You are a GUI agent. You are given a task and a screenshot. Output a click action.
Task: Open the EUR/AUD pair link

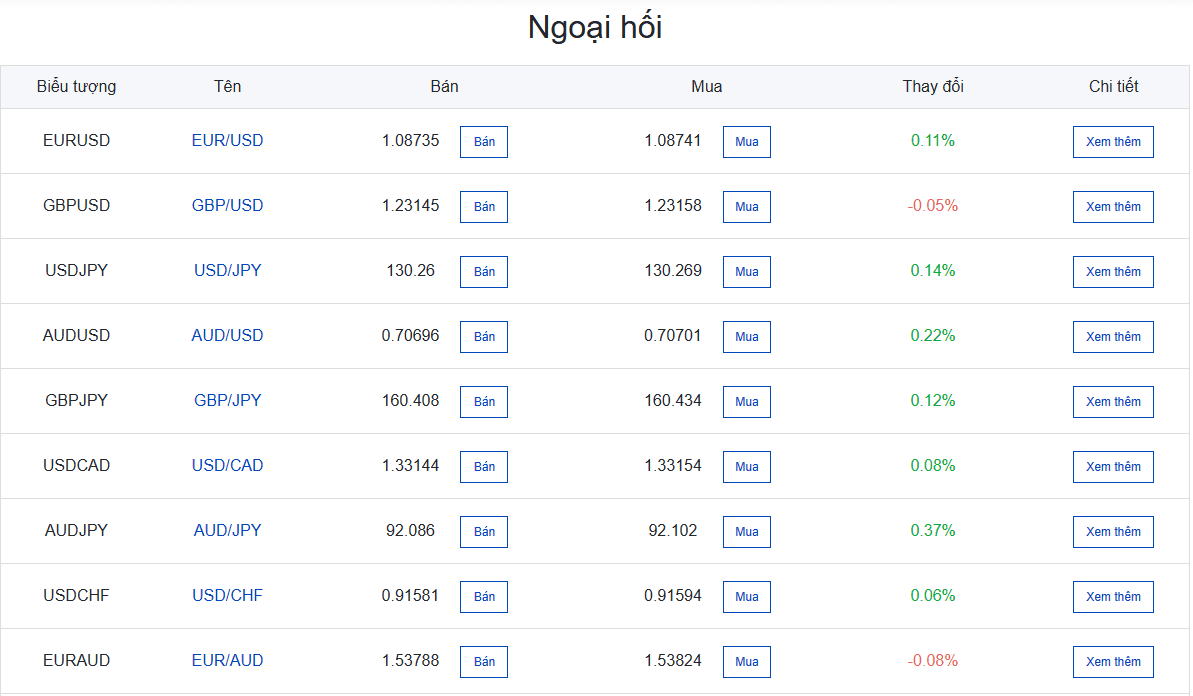227,660
